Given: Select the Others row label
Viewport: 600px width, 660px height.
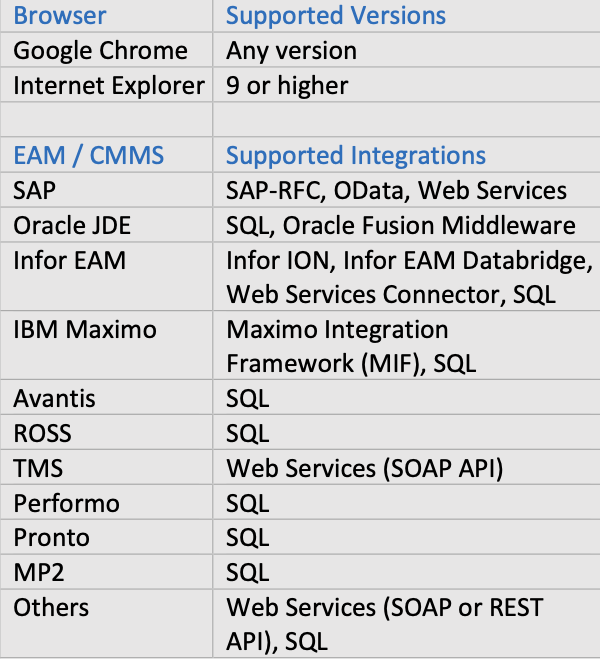Looking at the screenshot, I should 51,607.
